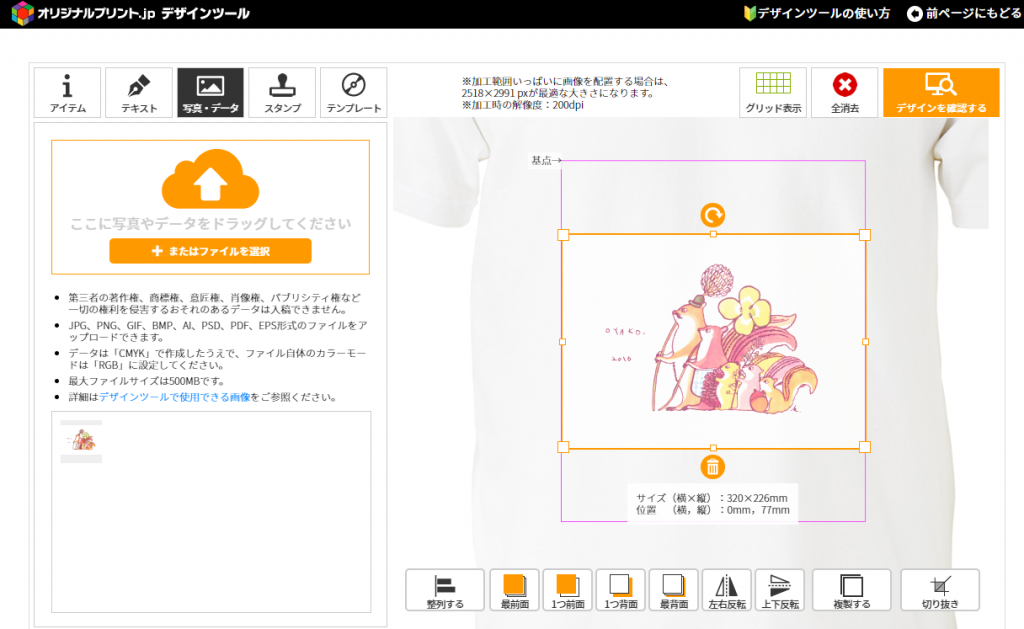The image size is (1024, 629).
Task: Click the top-left resize handle of image
Action: tap(563, 235)
